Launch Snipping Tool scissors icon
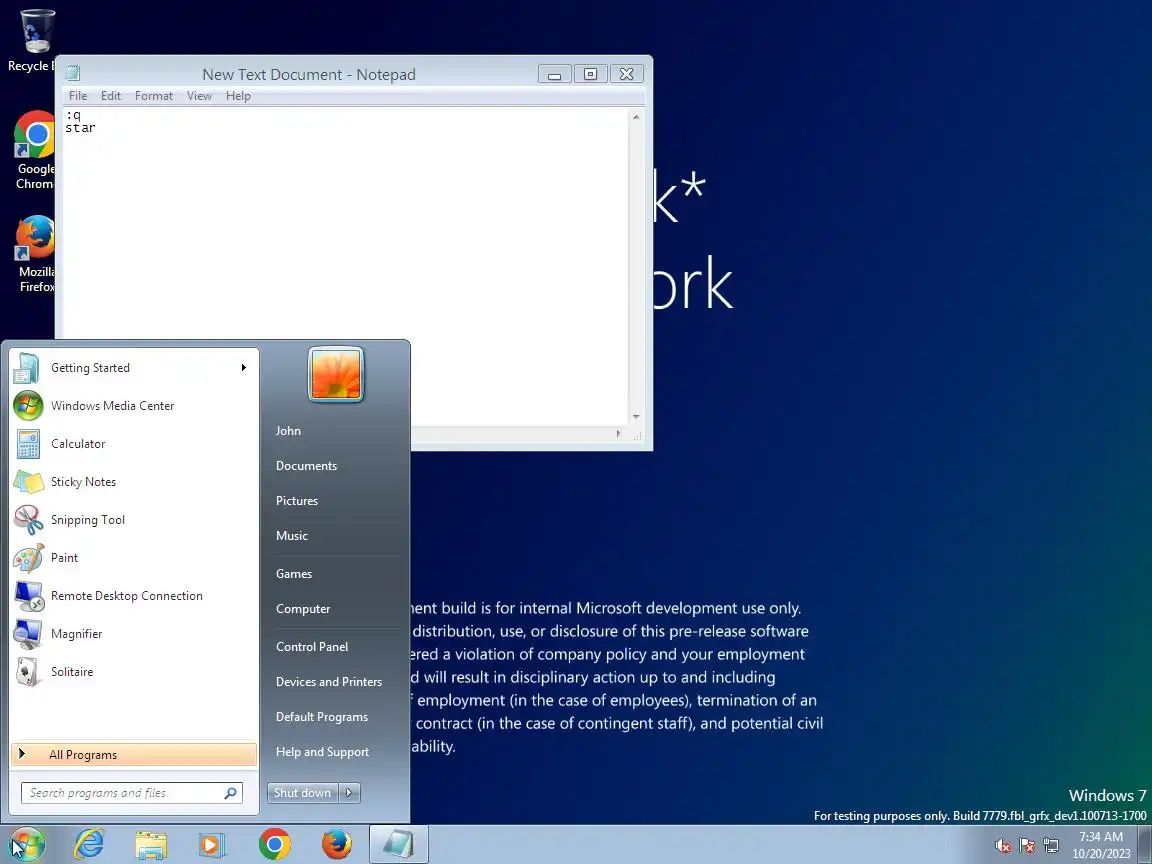The image size is (1152, 864). tap(28, 520)
